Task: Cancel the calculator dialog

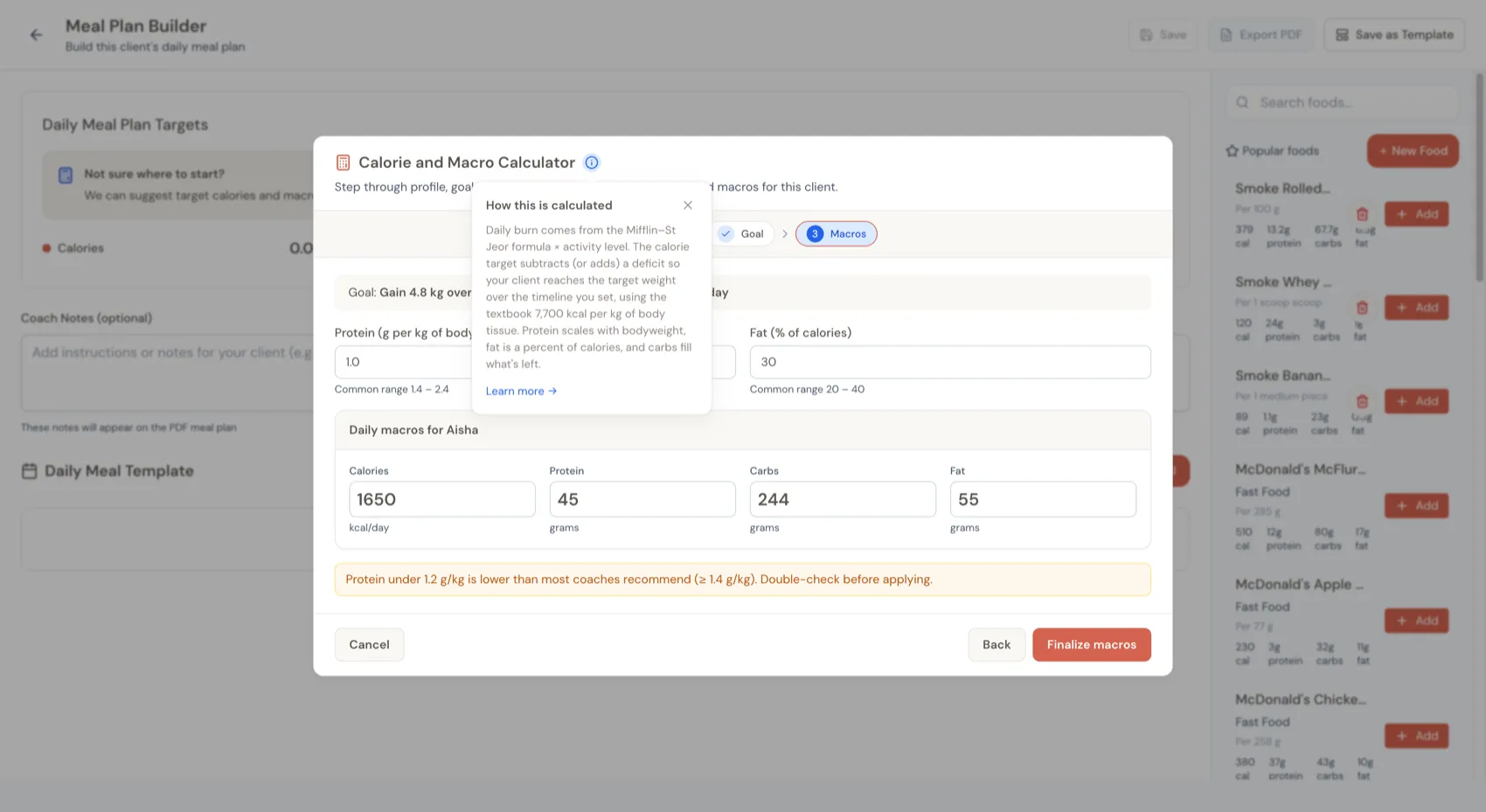Action: 369,644
